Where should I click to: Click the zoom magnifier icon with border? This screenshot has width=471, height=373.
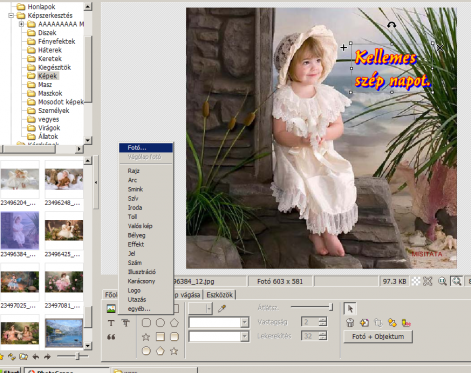click(x=456, y=281)
